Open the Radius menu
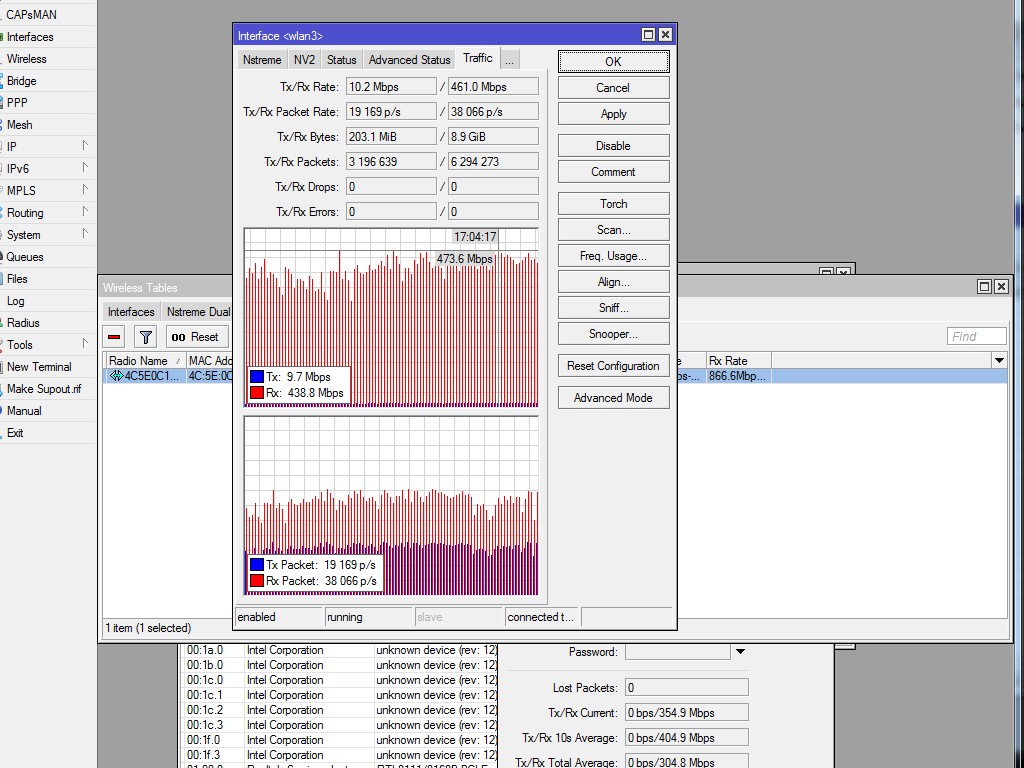Screen dimensions: 1024x768 [23, 323]
